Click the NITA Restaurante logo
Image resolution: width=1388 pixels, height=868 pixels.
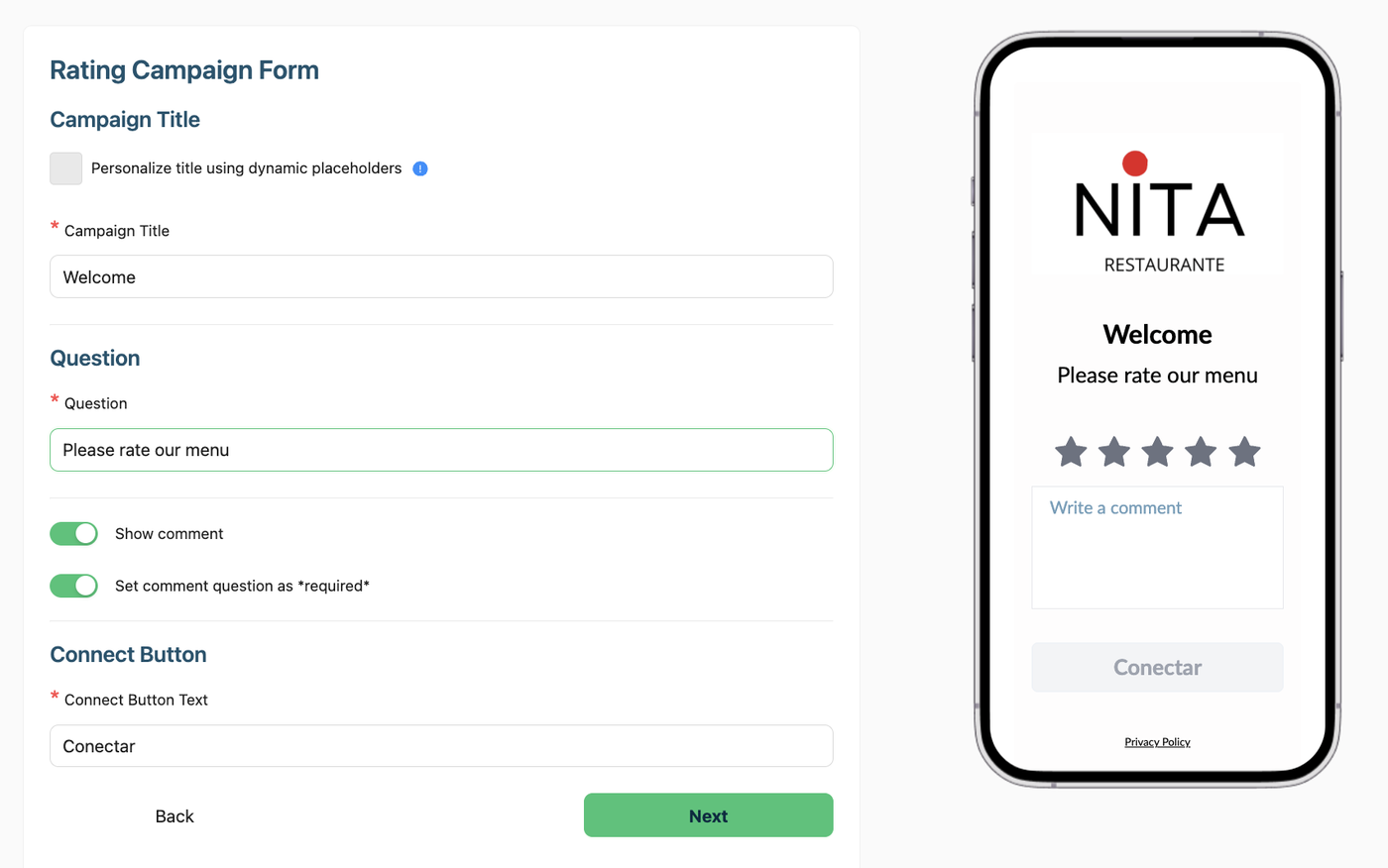coord(1157,203)
